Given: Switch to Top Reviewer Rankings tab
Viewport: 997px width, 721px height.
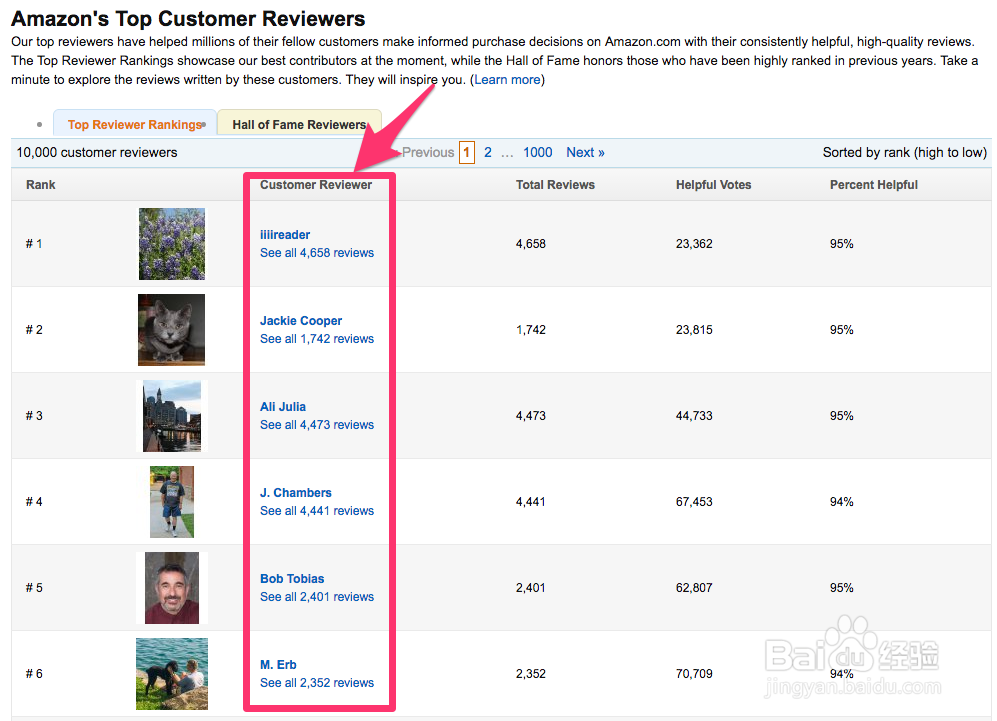Looking at the screenshot, I should point(134,125).
